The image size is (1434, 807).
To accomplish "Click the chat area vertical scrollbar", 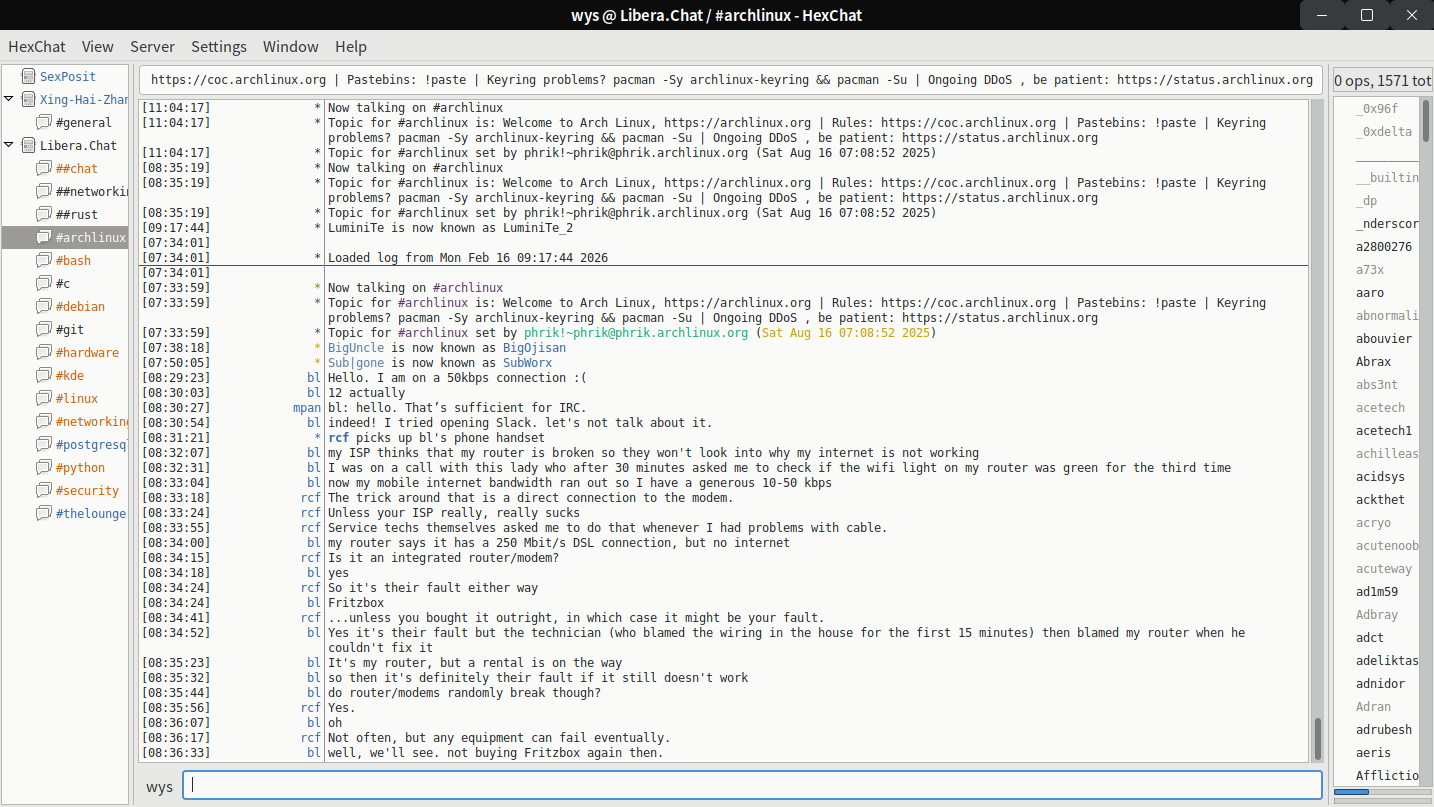I will [1317, 737].
